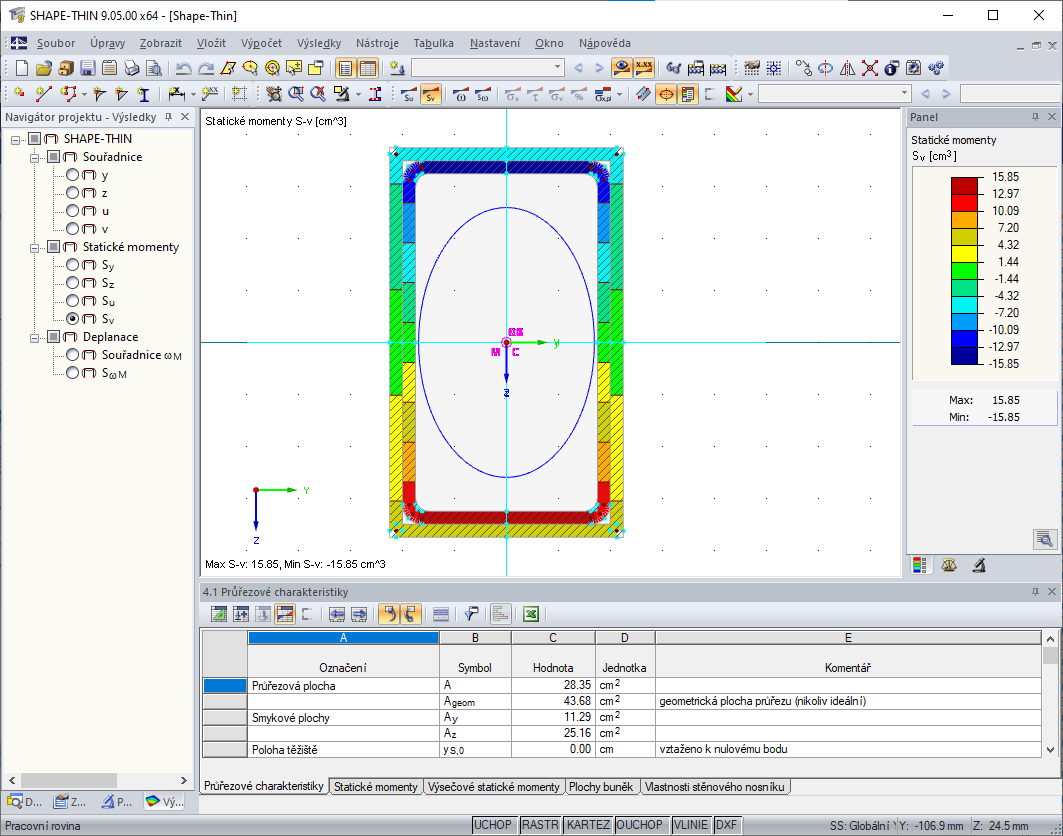
Task: Select the Sy radio button in navigator
Action: [x=72, y=265]
